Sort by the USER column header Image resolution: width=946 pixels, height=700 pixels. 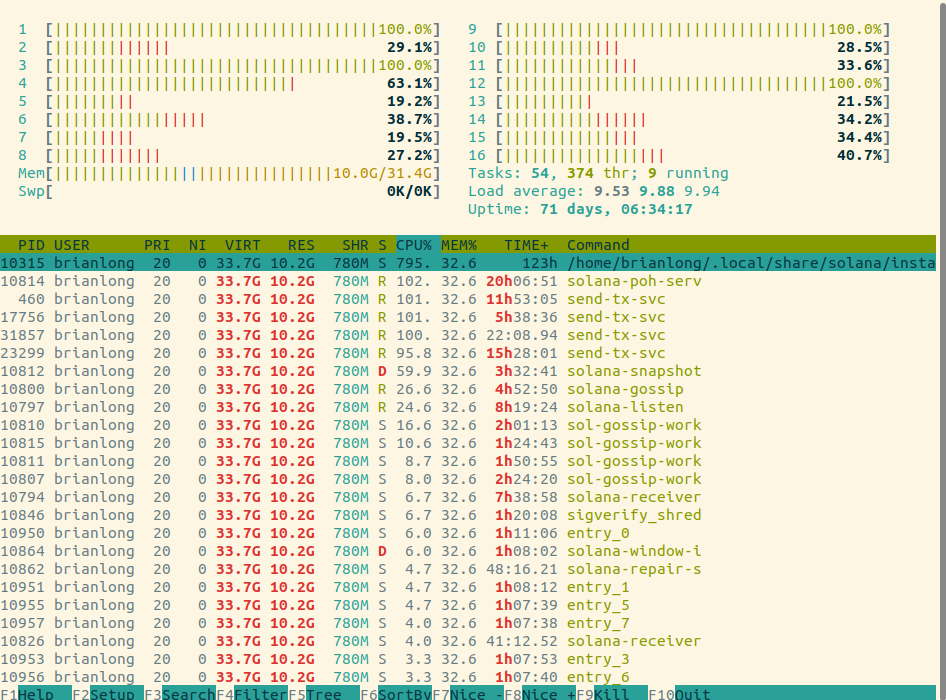(x=72, y=245)
